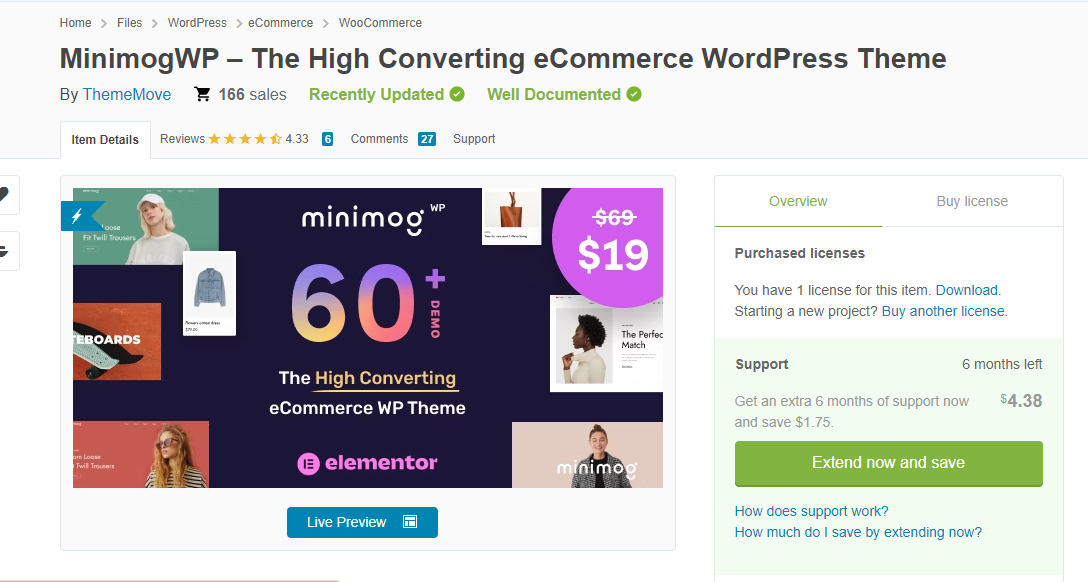Switch to the Buy license tab
Viewport: 1088px width, 582px height.
click(971, 200)
